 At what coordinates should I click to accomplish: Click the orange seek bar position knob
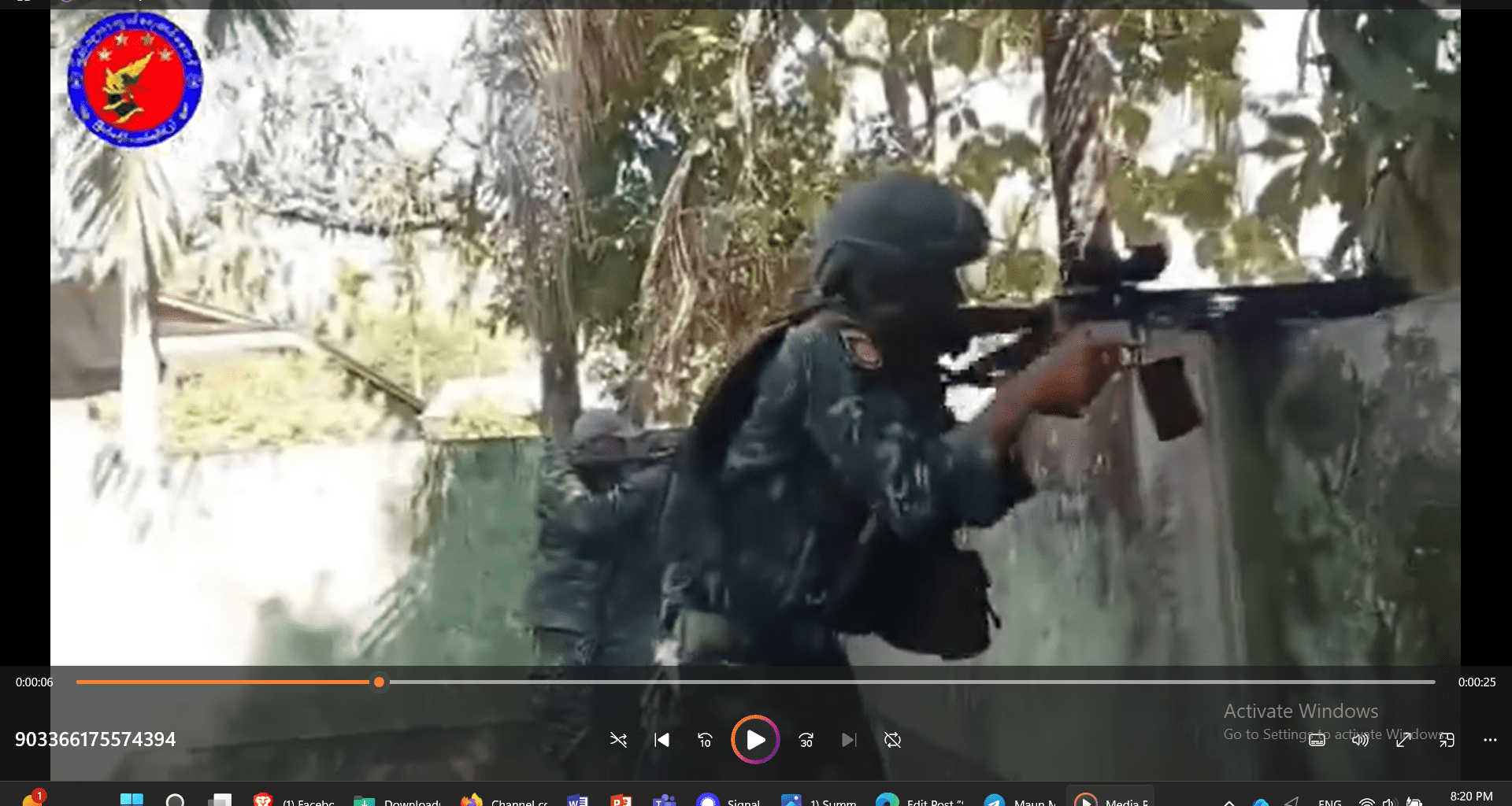pos(379,682)
